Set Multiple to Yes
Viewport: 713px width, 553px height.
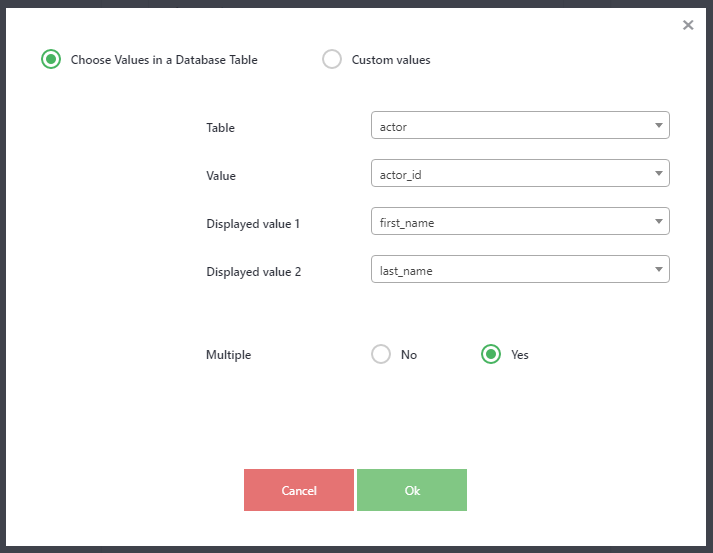[x=491, y=354]
